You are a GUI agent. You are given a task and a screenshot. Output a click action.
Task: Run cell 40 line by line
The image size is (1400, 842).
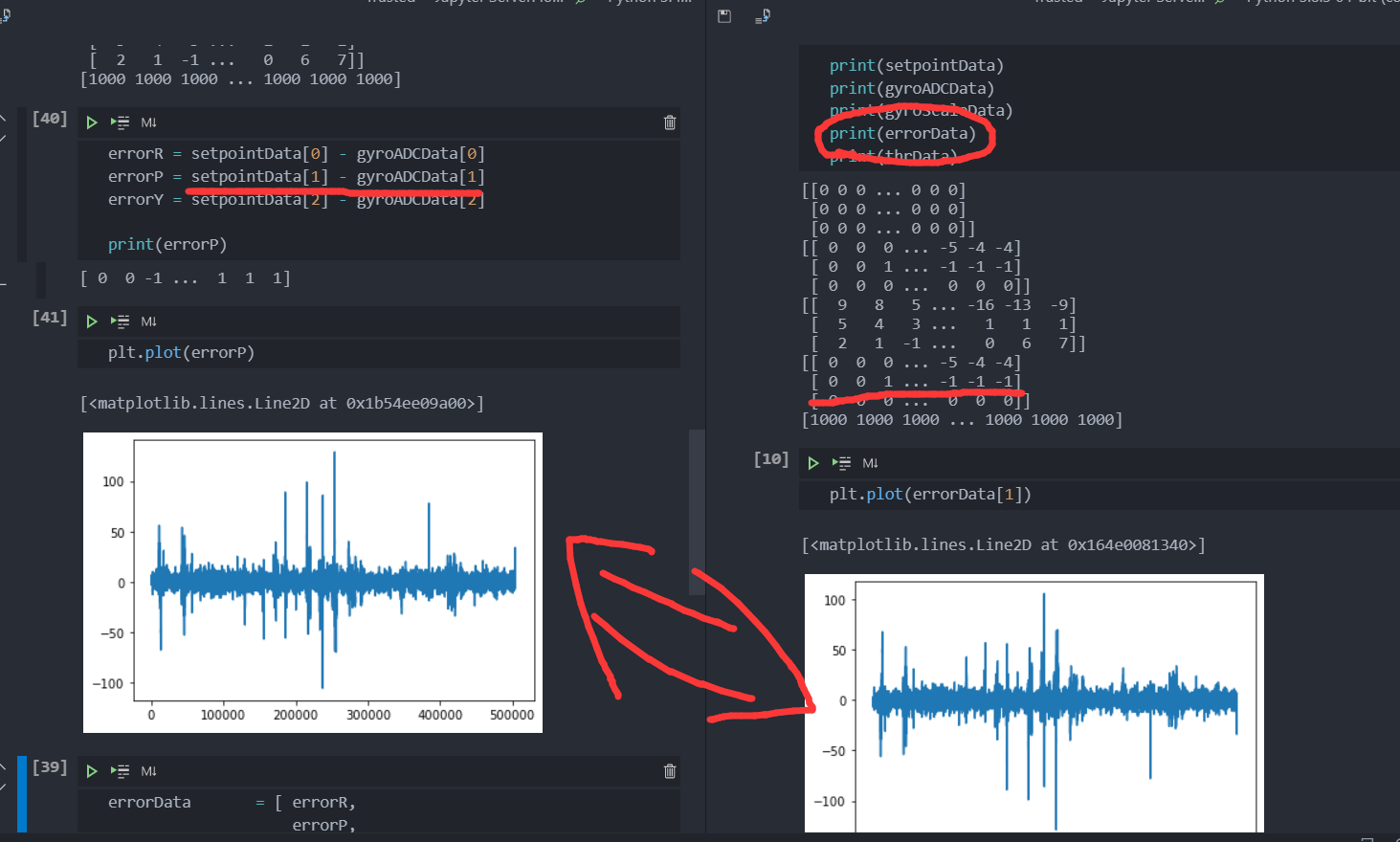tap(120, 122)
